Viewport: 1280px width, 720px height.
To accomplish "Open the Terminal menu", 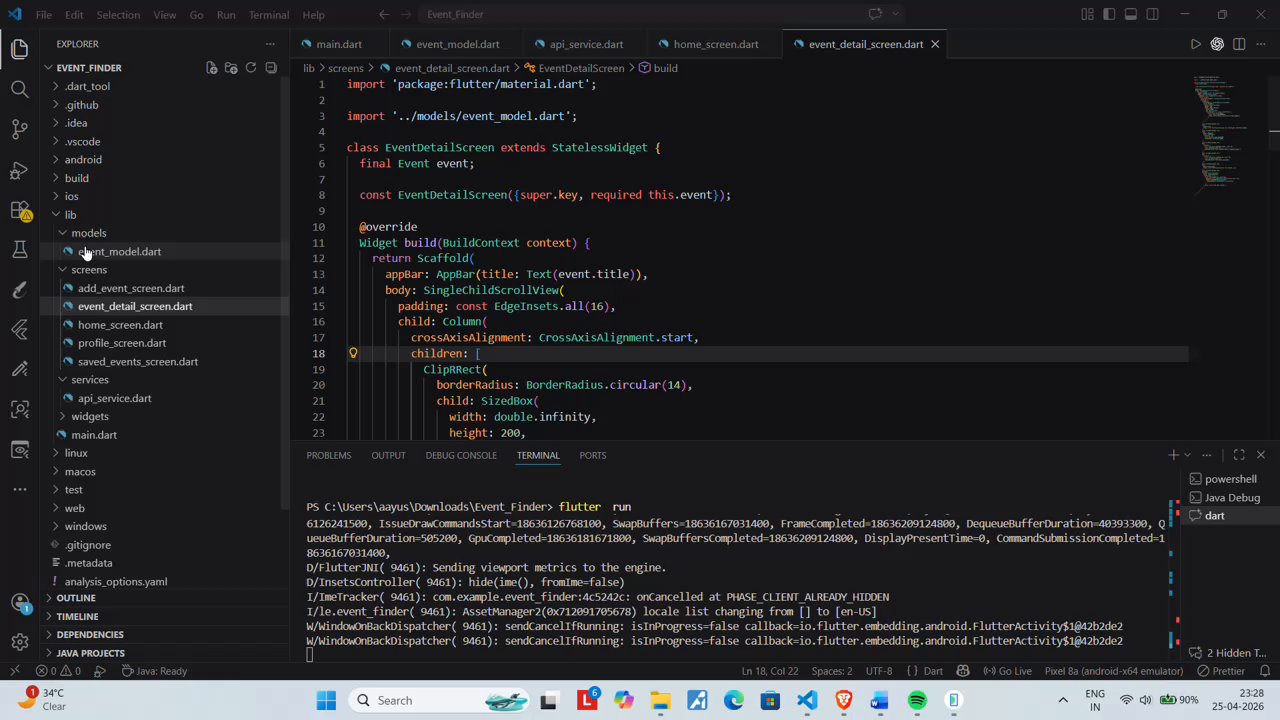I will click(268, 15).
